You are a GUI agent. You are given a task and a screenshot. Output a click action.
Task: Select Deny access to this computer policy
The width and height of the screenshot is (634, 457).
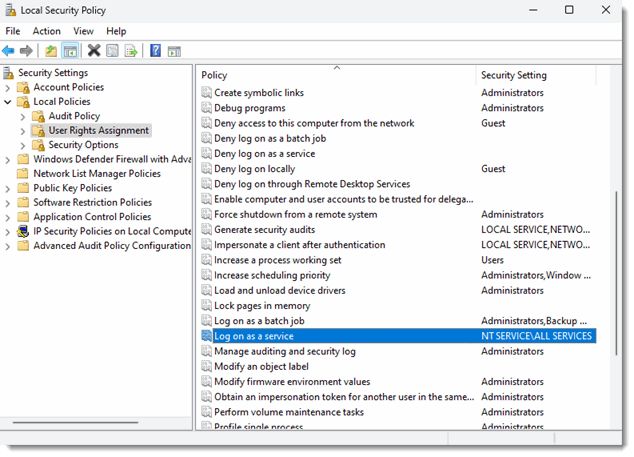coord(314,123)
